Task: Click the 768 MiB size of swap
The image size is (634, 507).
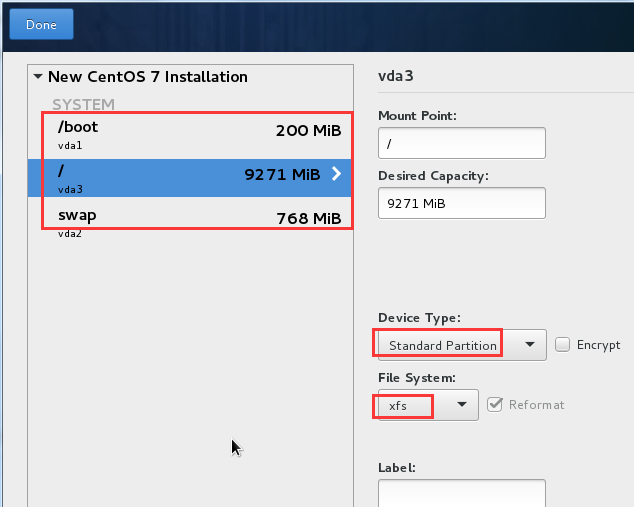Action: point(309,219)
